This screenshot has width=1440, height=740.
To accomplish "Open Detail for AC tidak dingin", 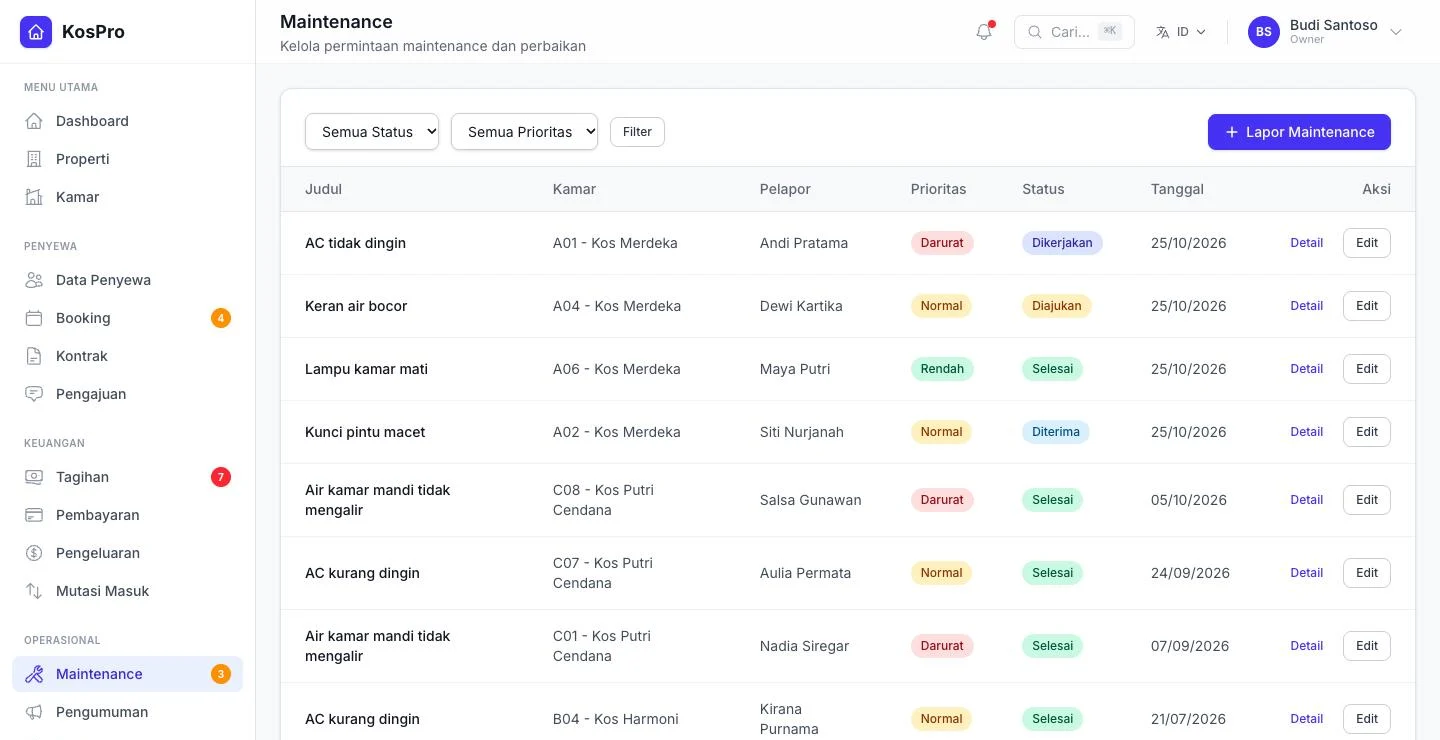I will pos(1306,243).
